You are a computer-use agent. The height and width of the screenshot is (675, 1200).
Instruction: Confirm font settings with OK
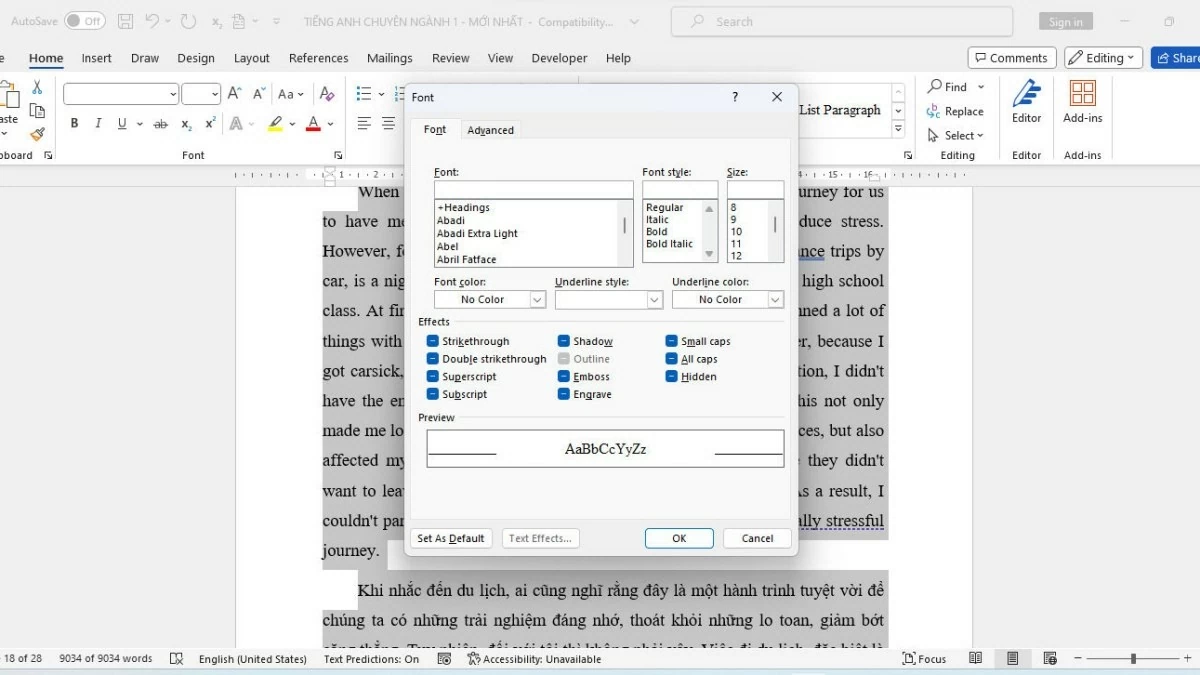tap(679, 538)
